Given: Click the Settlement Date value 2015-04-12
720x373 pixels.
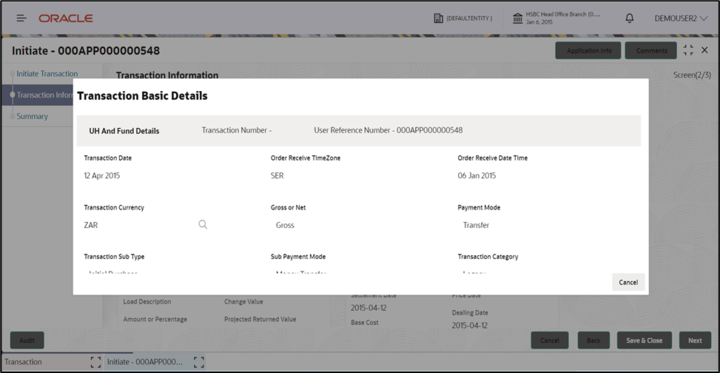Looking at the screenshot, I should [369, 308].
